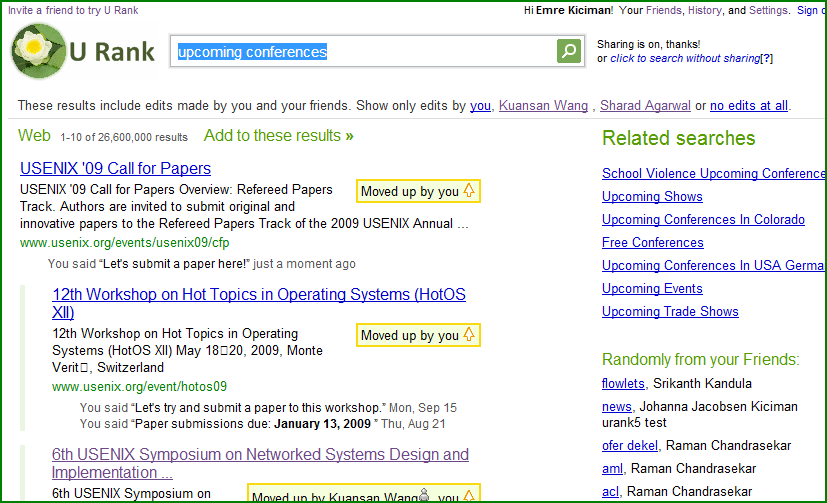Click 'click to search without sharing'

(x=685, y=59)
